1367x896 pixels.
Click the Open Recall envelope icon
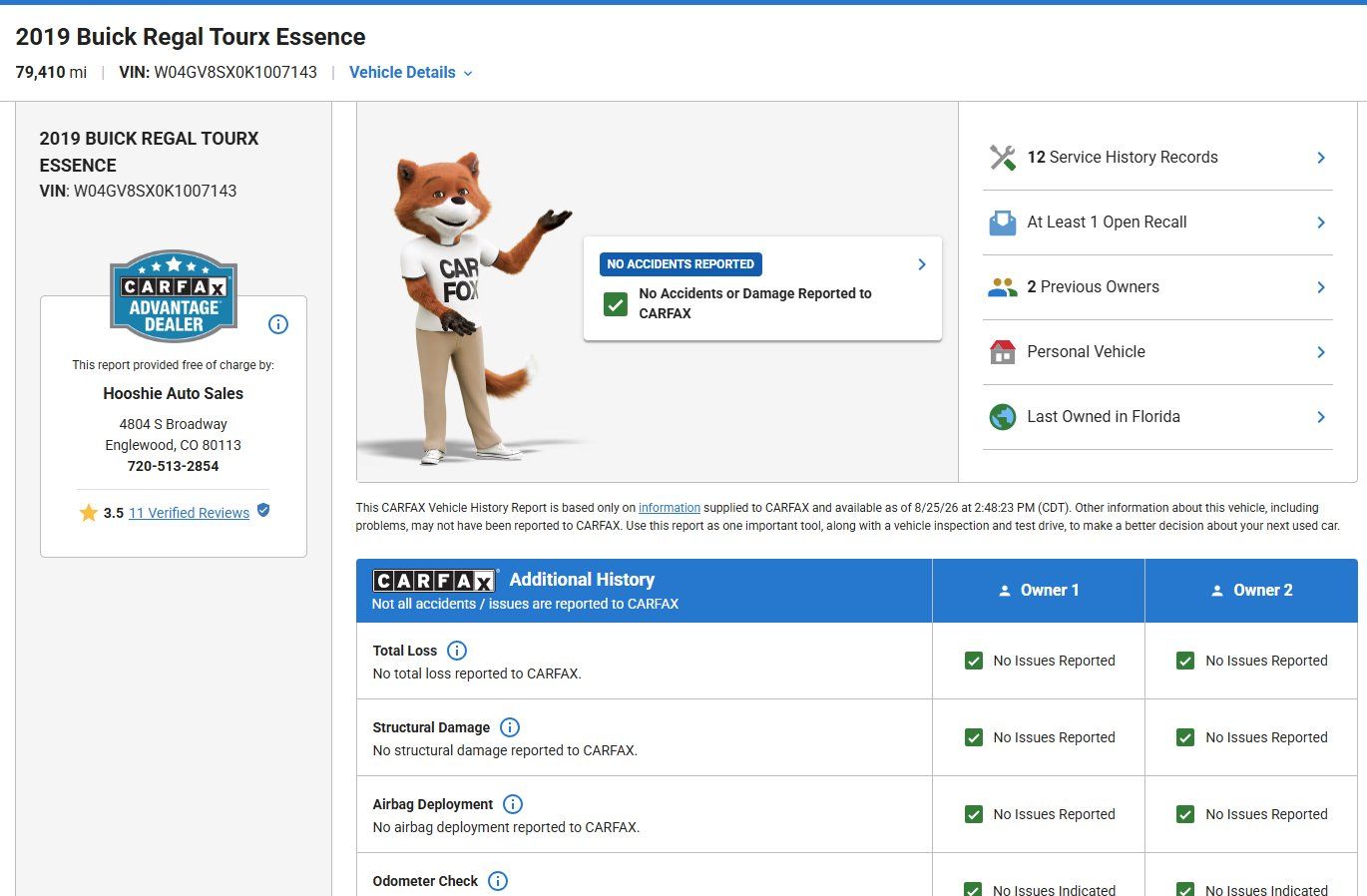point(1002,223)
